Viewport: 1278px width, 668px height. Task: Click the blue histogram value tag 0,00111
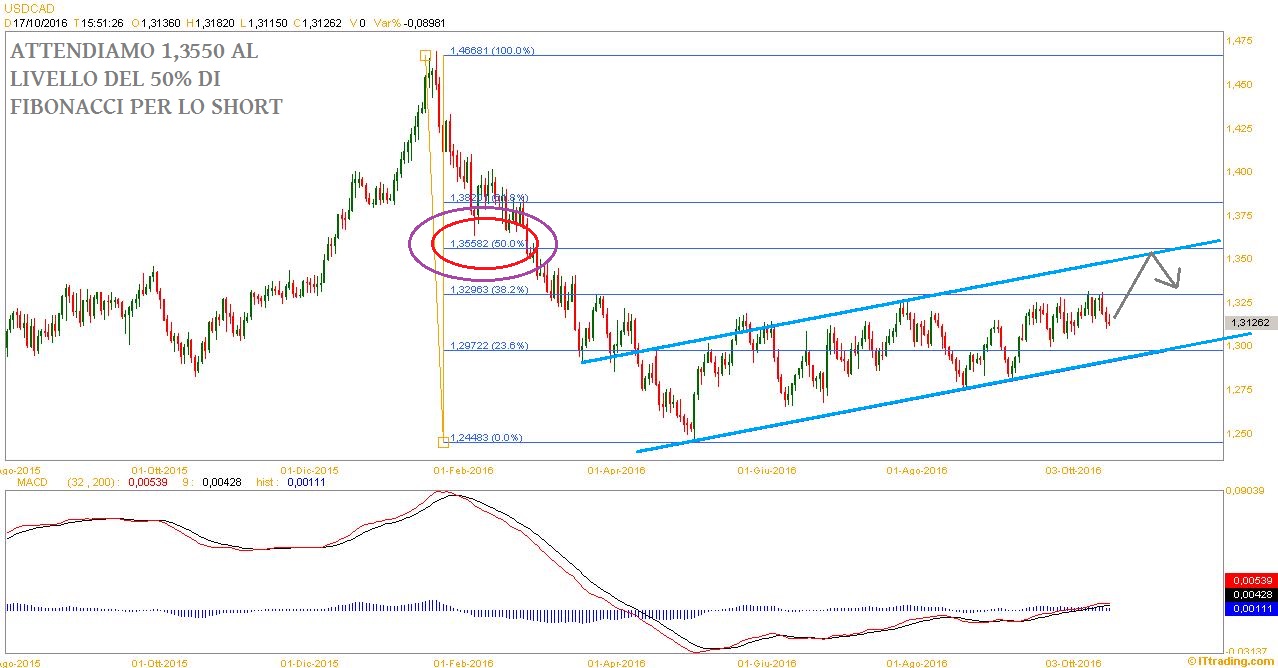click(1249, 607)
